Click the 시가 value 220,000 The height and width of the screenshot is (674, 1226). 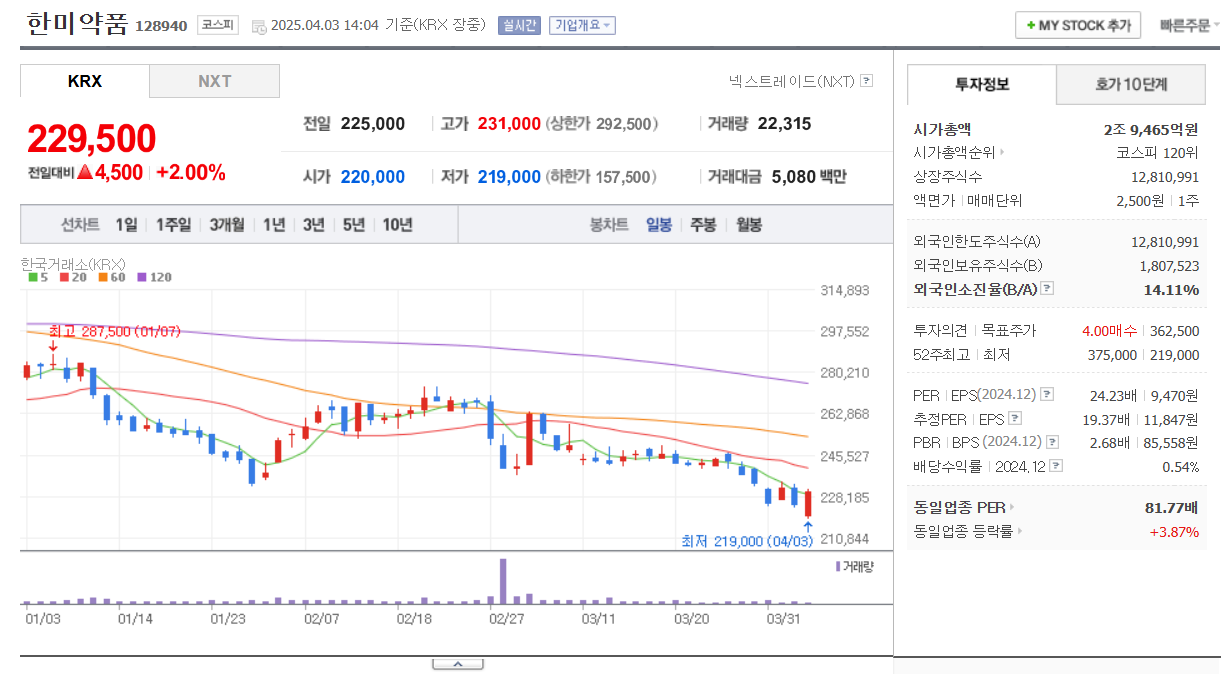pos(373,177)
